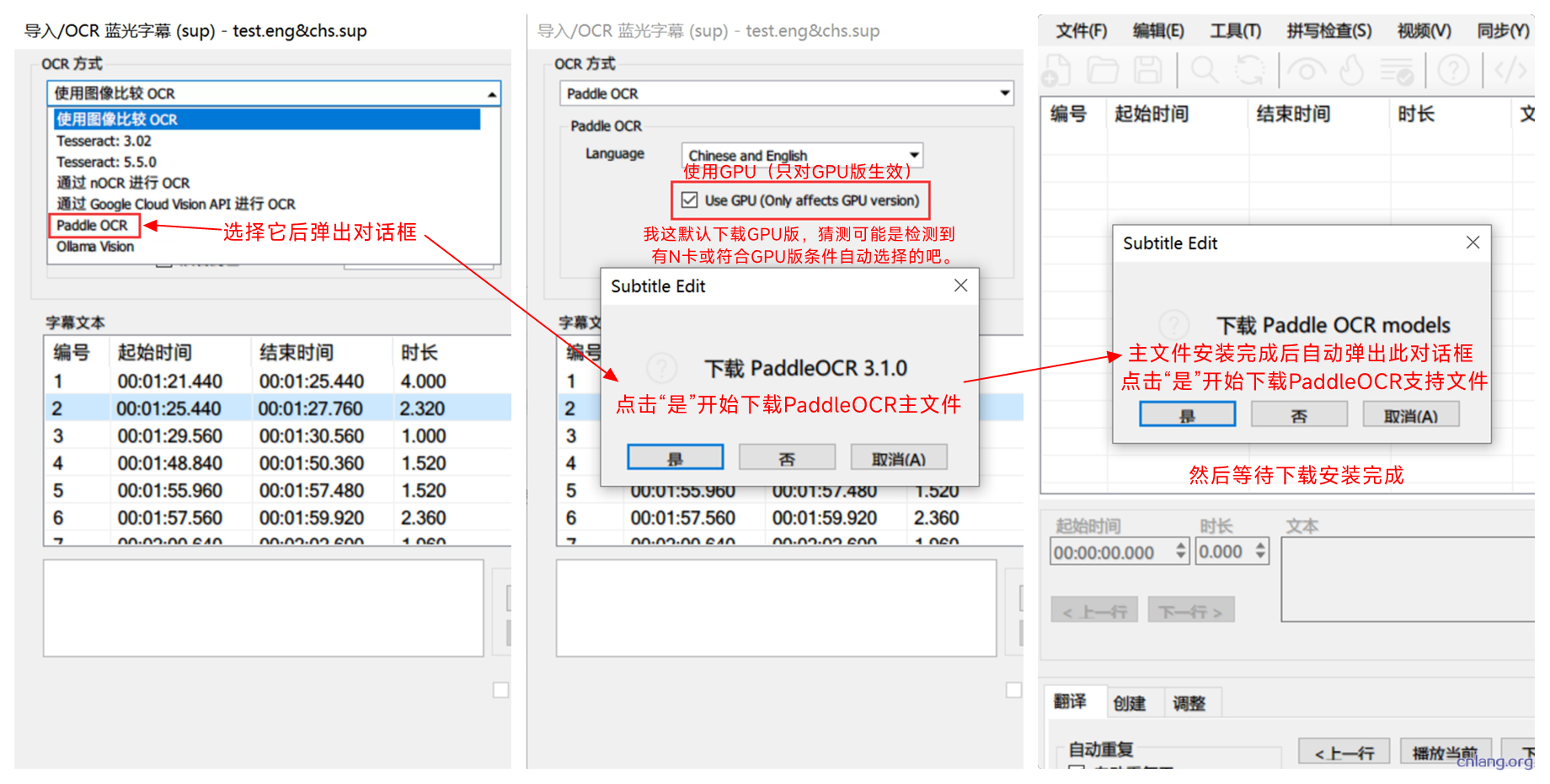Choose Ollama Vision from the list

click(x=95, y=247)
